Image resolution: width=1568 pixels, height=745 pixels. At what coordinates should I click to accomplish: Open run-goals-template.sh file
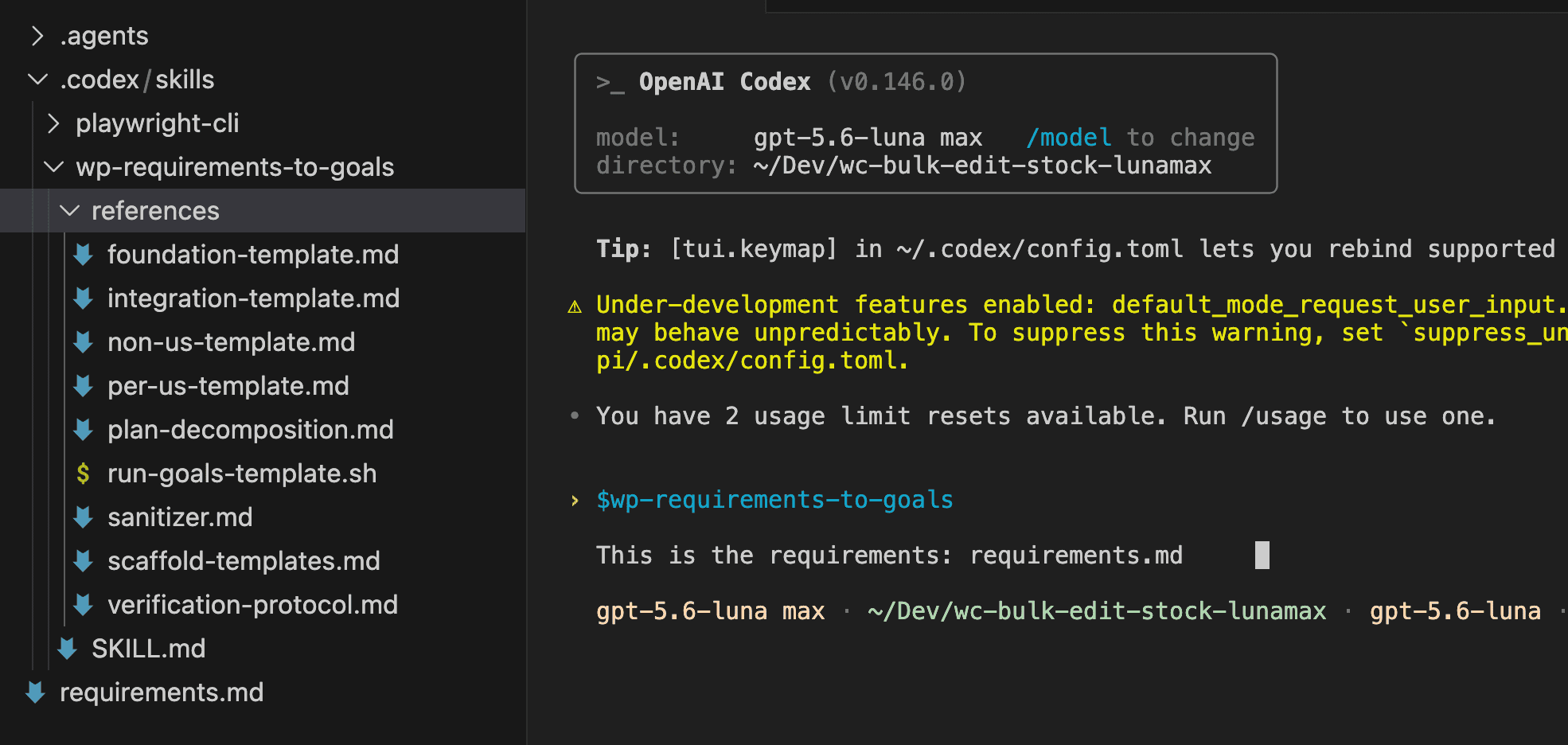242,474
